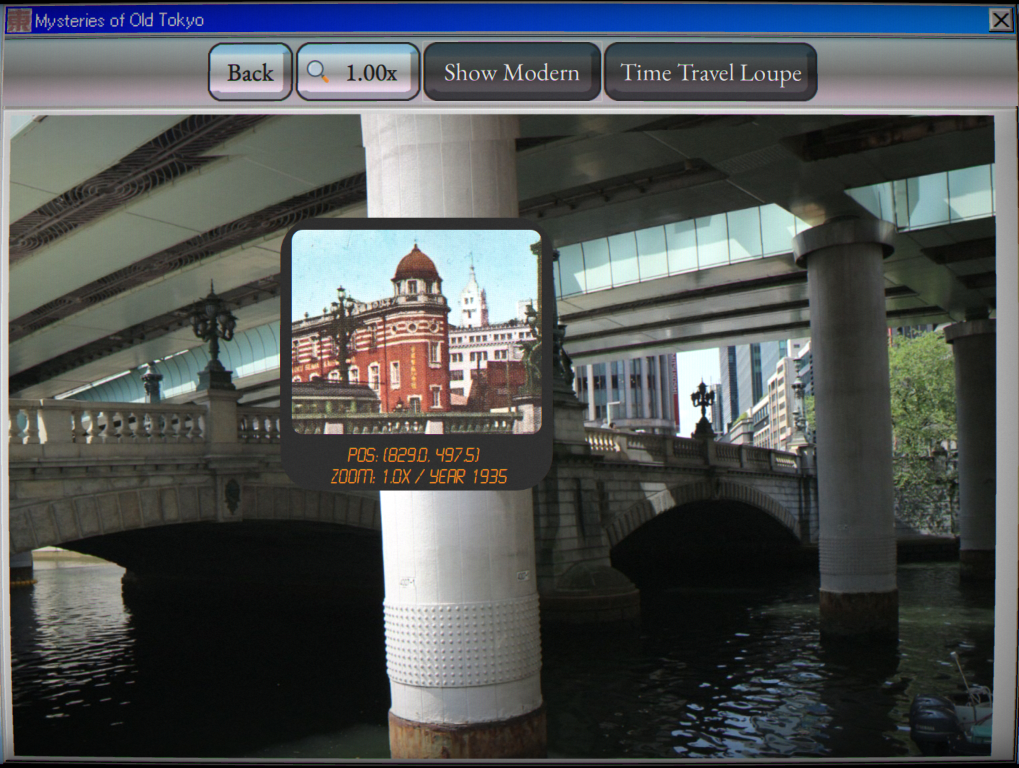
Task: Click the loupe POS coordinate readout
Action: click(414, 455)
